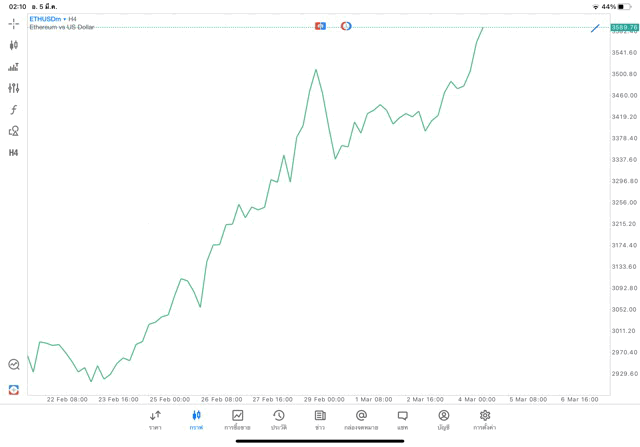The width and height of the screenshot is (640, 447).
Task: Go to the ประวัติ history tab
Action: (279, 419)
